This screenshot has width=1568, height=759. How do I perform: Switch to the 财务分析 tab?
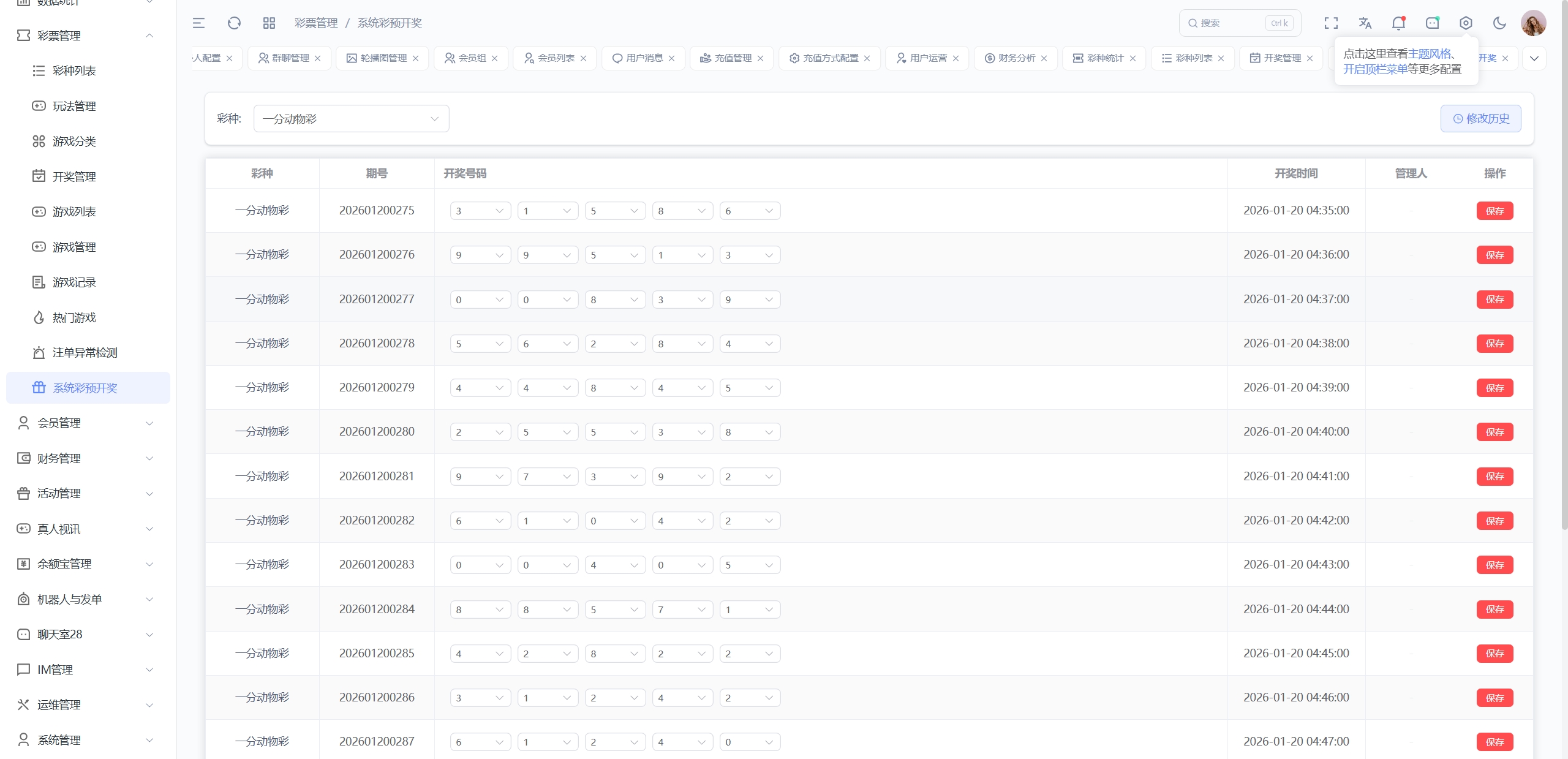[1016, 58]
